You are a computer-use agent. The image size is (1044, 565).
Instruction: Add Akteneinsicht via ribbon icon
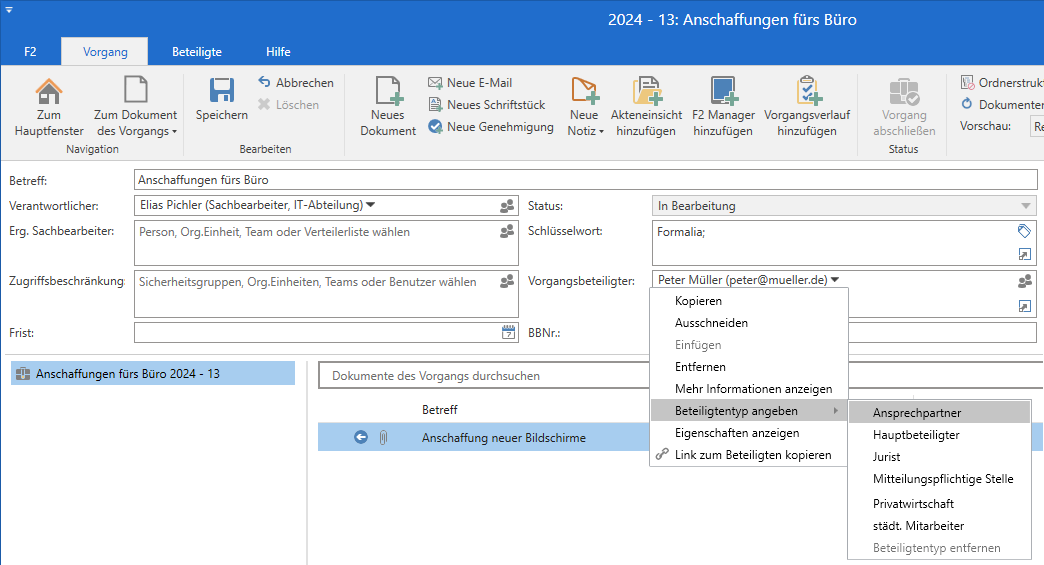tap(645, 92)
